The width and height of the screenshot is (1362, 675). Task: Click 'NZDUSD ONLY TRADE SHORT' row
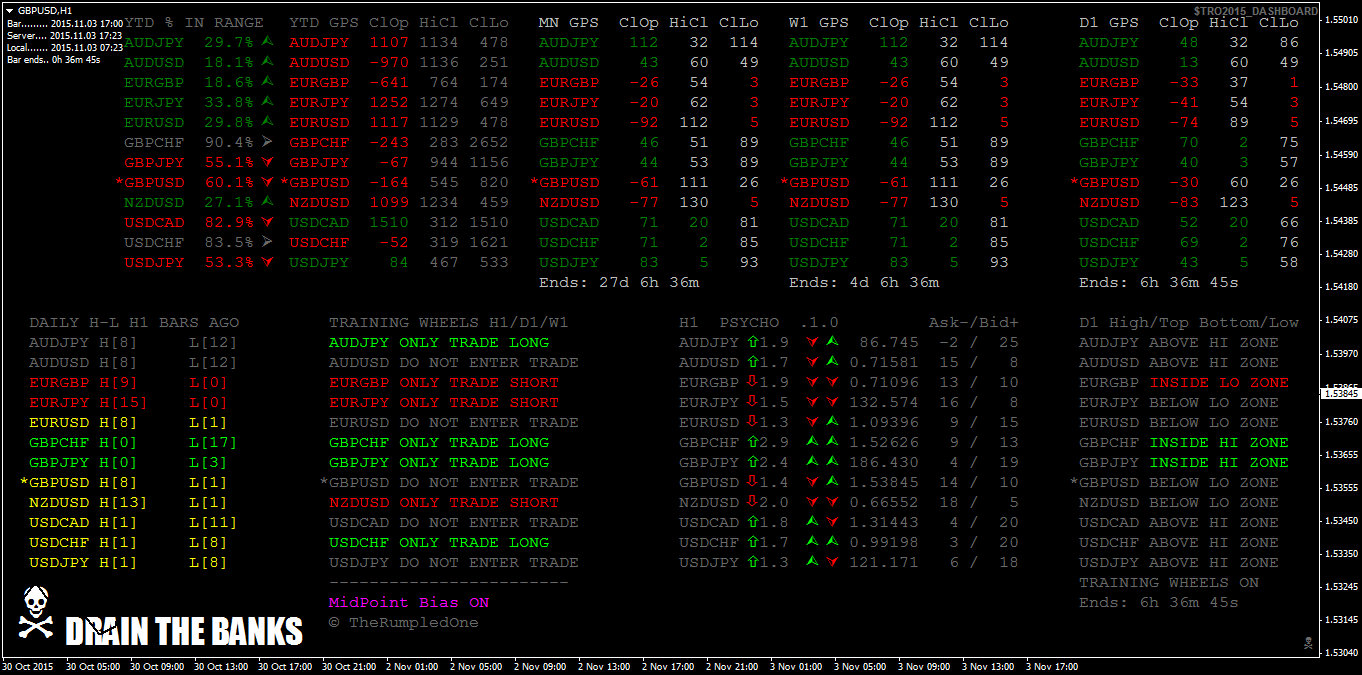(444, 502)
